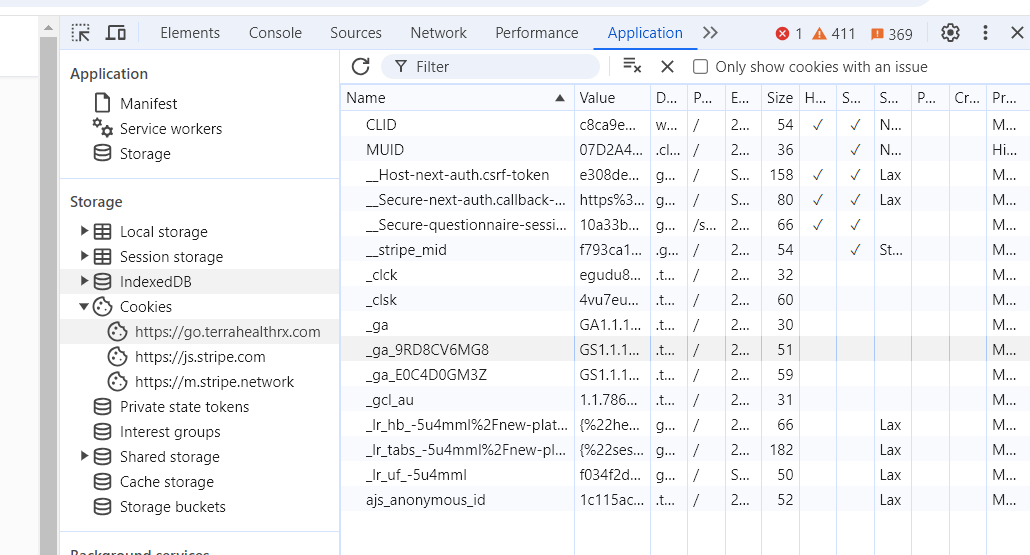
Task: Click the delete selected cookie X icon
Action: (x=668, y=67)
